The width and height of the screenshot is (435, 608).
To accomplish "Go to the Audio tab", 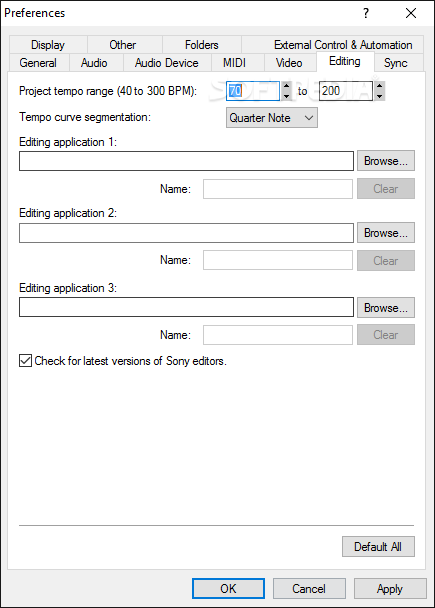I will tap(94, 63).
